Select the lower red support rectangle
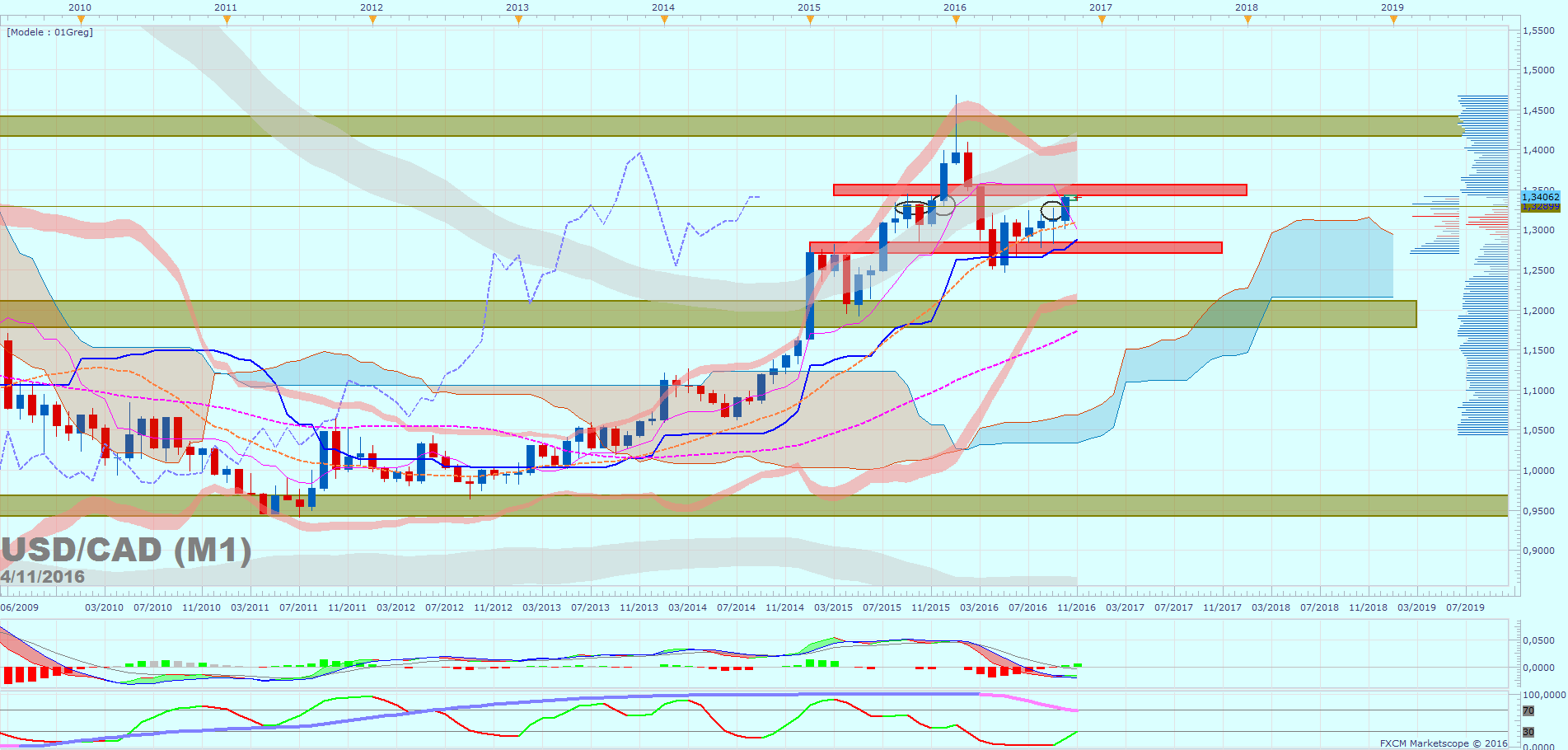 point(1016,247)
